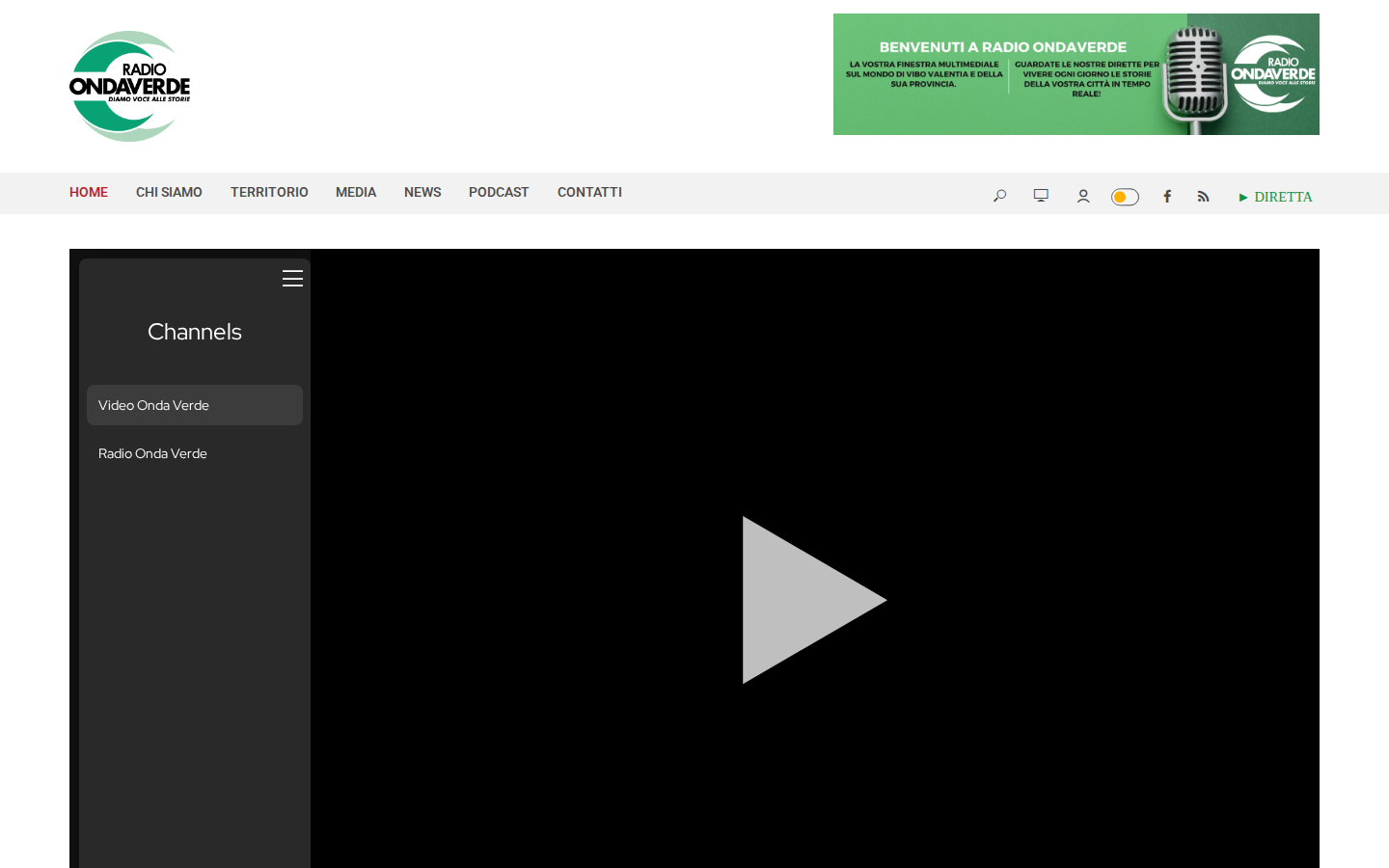
Task: Select the Video Onda Verde channel
Action: [195, 405]
